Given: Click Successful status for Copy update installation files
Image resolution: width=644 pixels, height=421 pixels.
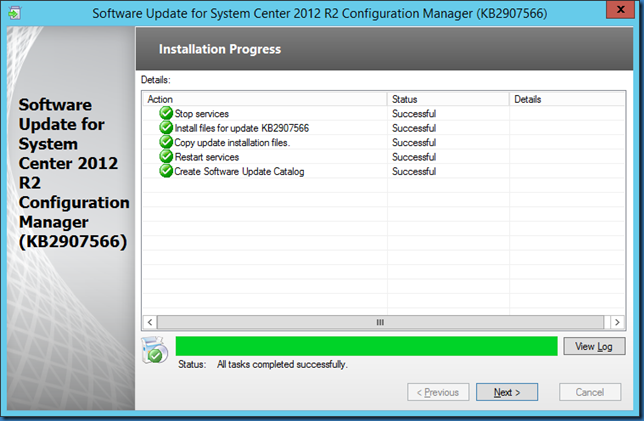Looking at the screenshot, I should coord(414,143).
